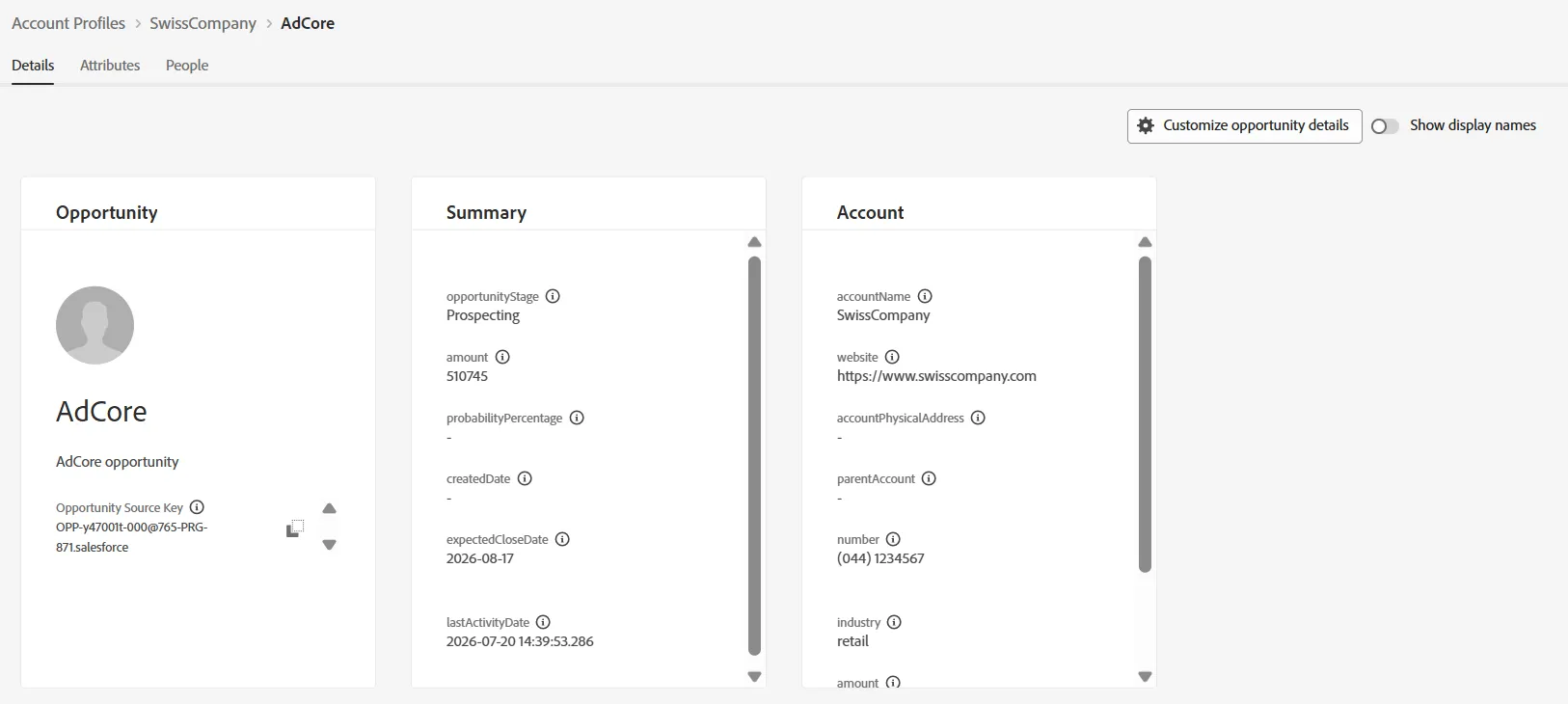Click the AdCore profile avatar

pos(95,325)
